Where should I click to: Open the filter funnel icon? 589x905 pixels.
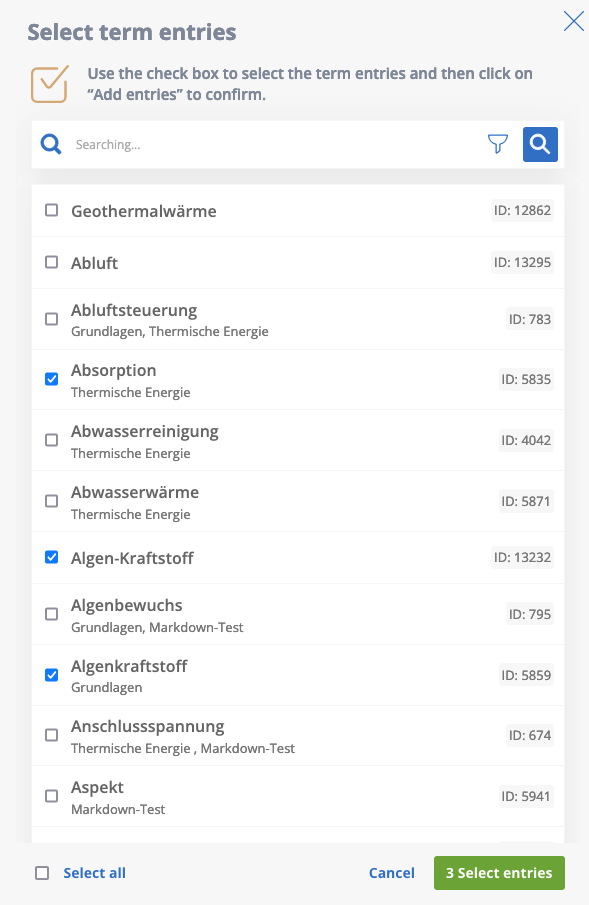point(498,144)
